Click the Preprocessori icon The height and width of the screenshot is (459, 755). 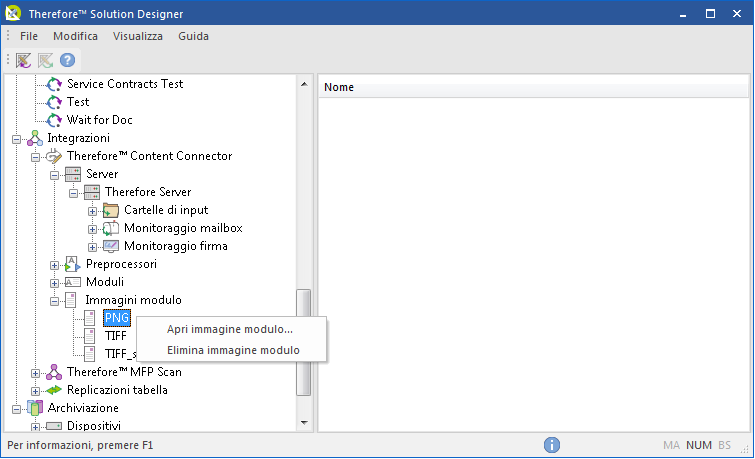[73, 264]
